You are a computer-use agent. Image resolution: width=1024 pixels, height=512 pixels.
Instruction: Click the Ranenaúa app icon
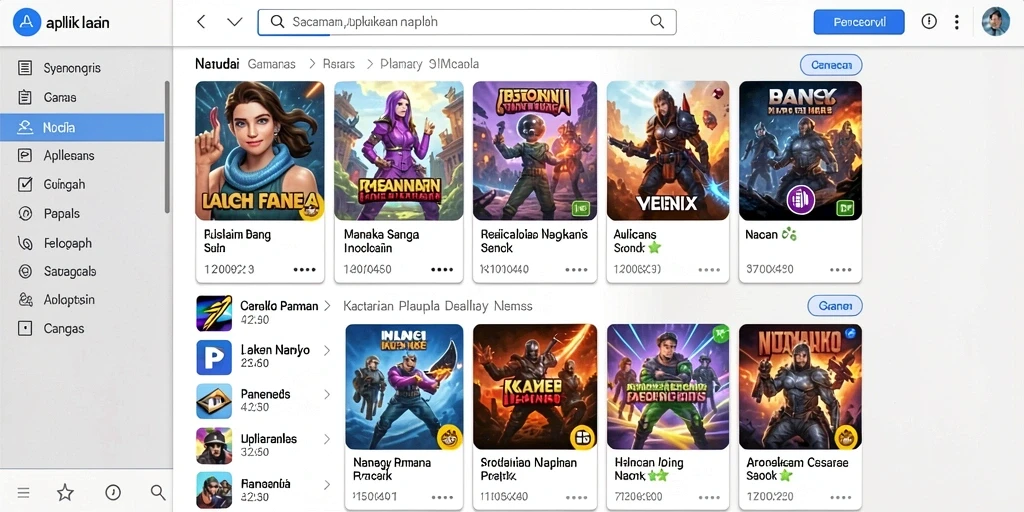[214, 490]
